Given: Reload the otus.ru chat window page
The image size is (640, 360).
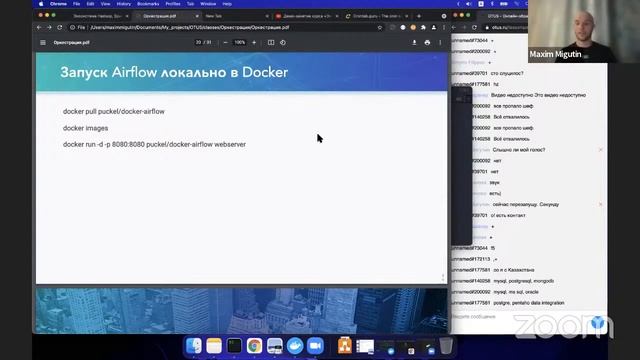Looking at the screenshot, I should (474, 27).
